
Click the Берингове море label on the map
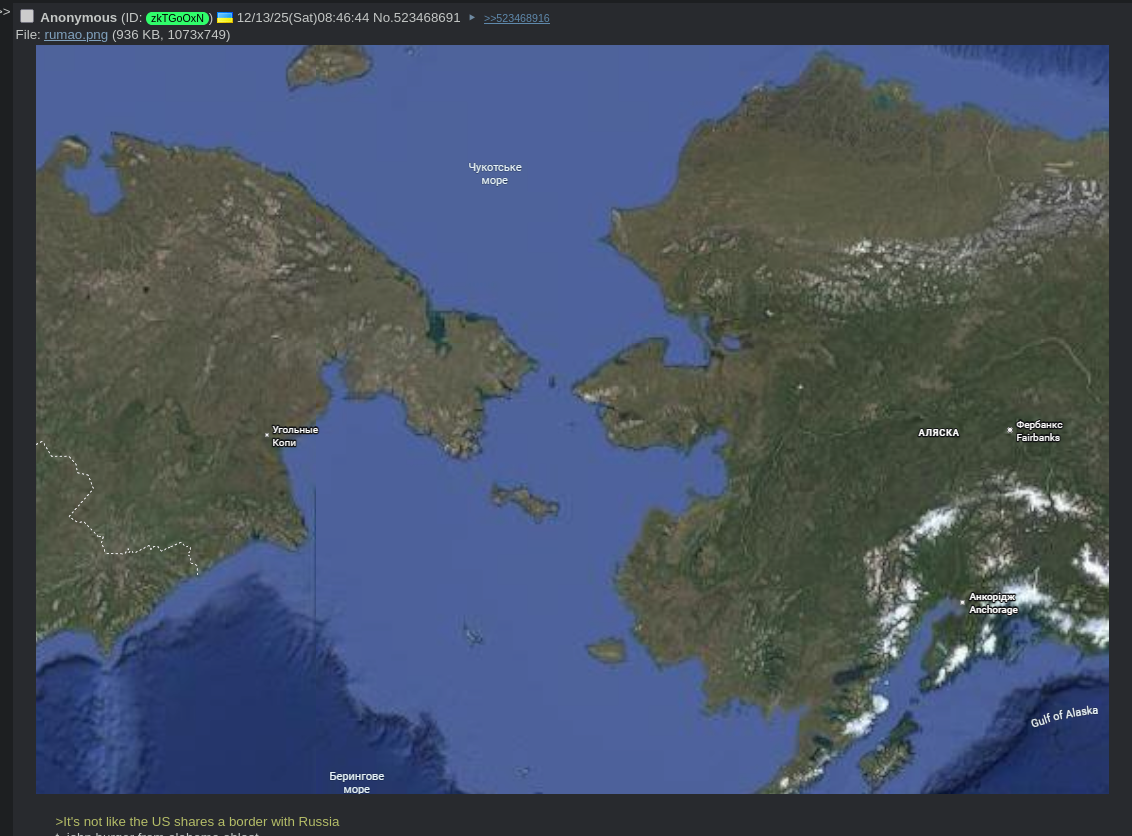357,783
